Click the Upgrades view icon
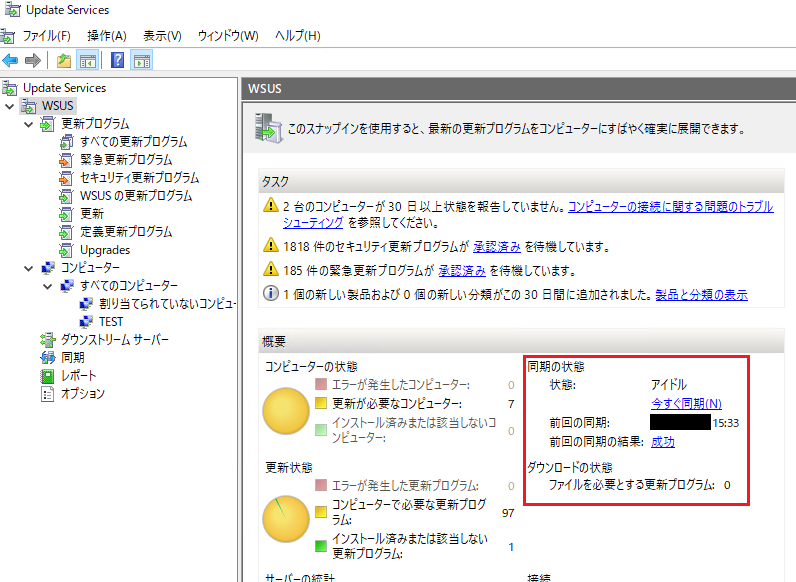Screen dimensions: 796x582 coord(66,250)
